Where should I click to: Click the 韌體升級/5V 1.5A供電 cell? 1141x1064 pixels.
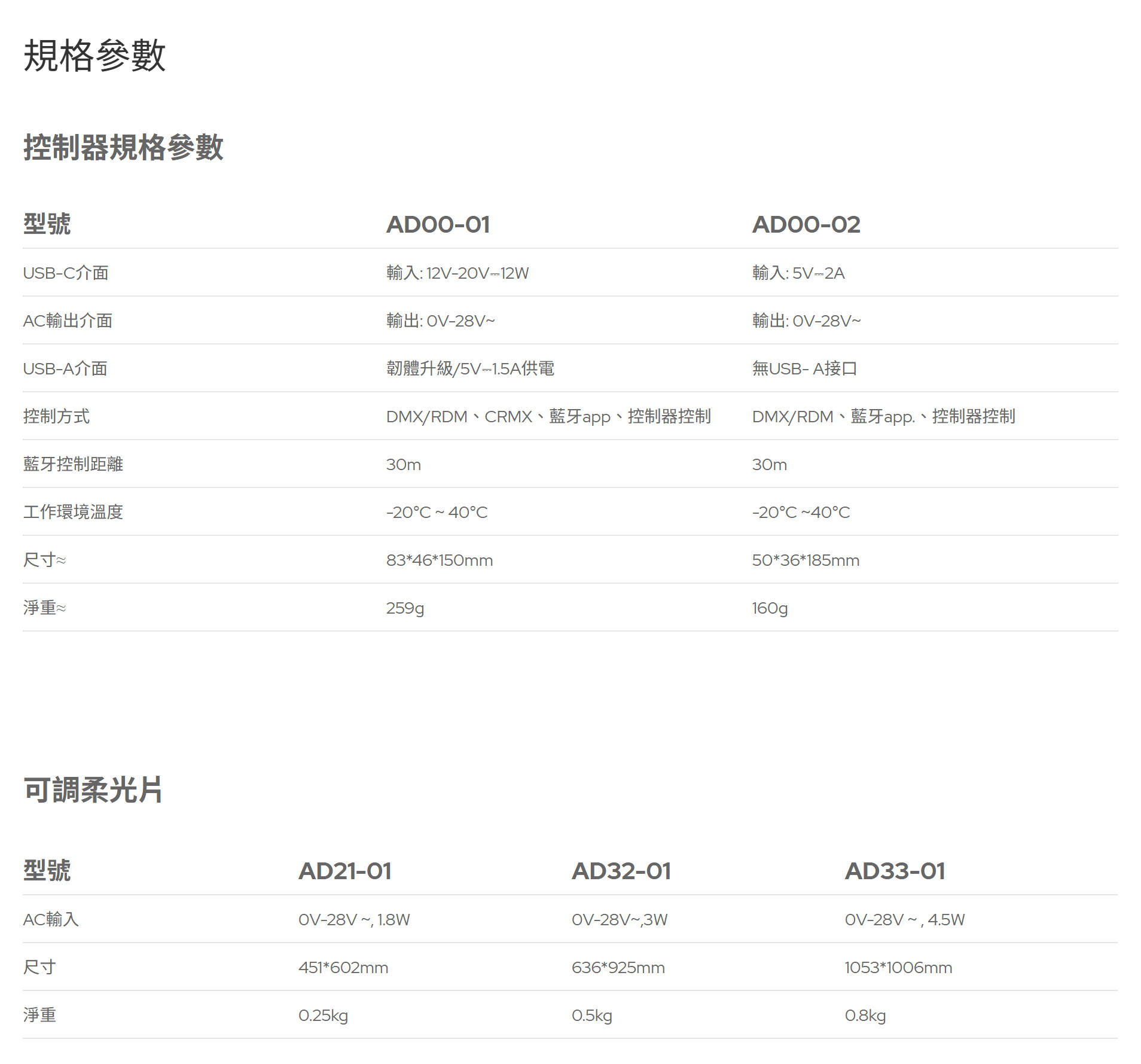(470, 368)
